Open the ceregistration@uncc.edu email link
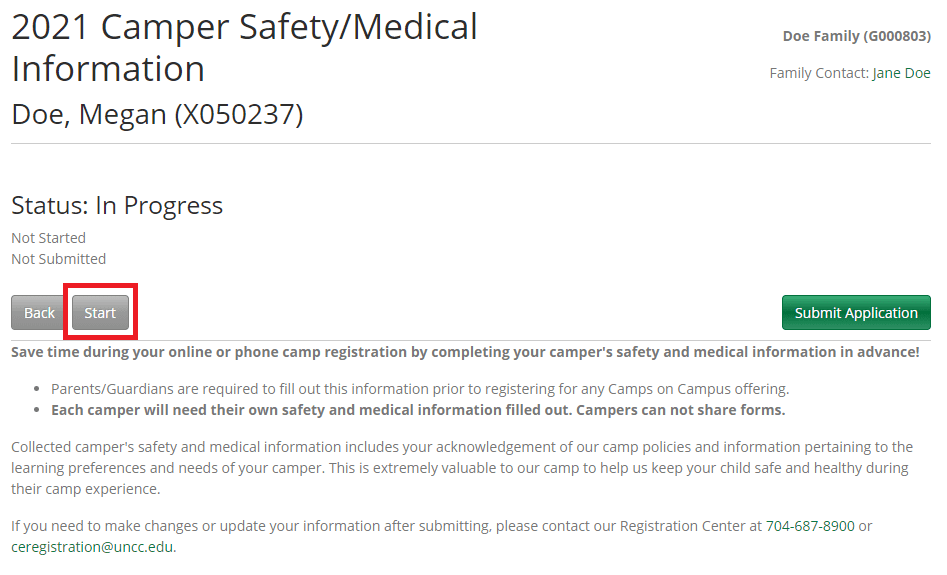The width and height of the screenshot is (947, 575). click(92, 547)
